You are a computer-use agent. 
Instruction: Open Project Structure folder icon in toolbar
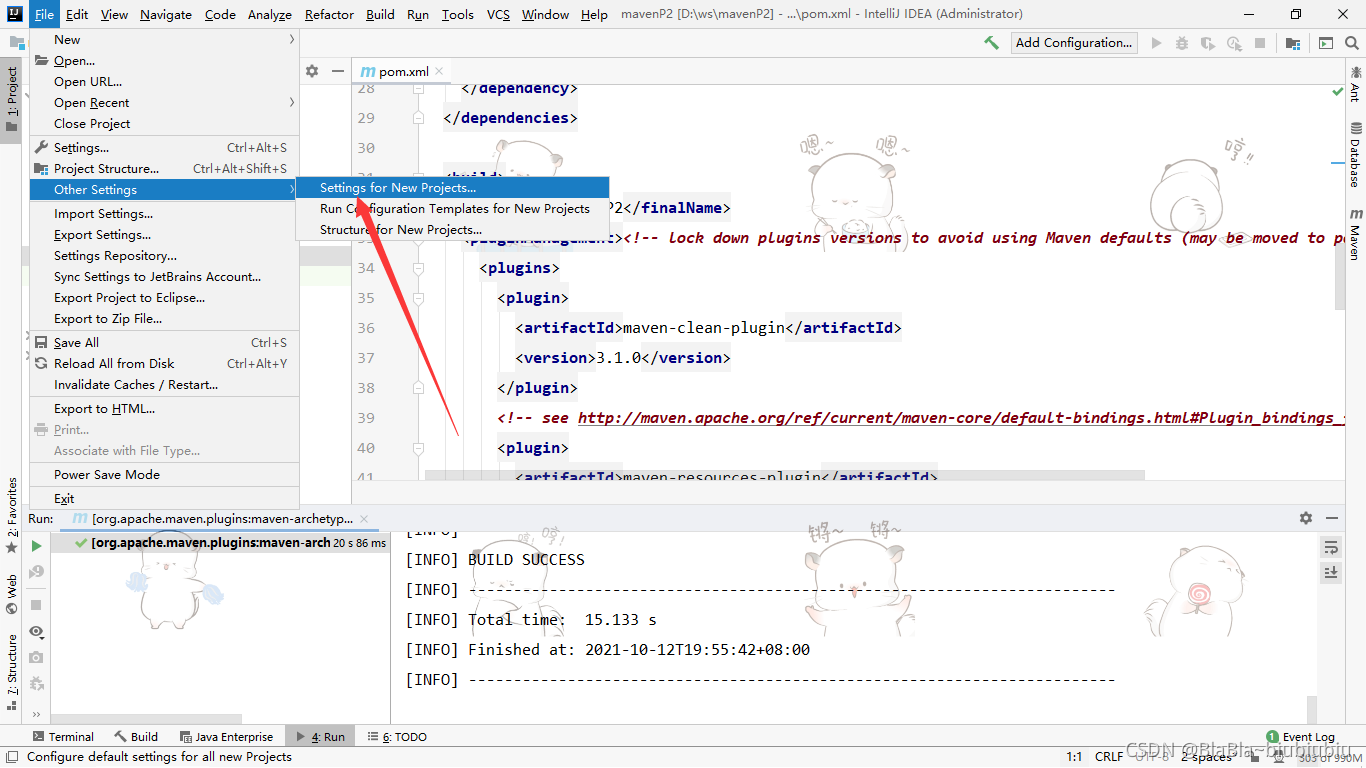coord(1293,43)
